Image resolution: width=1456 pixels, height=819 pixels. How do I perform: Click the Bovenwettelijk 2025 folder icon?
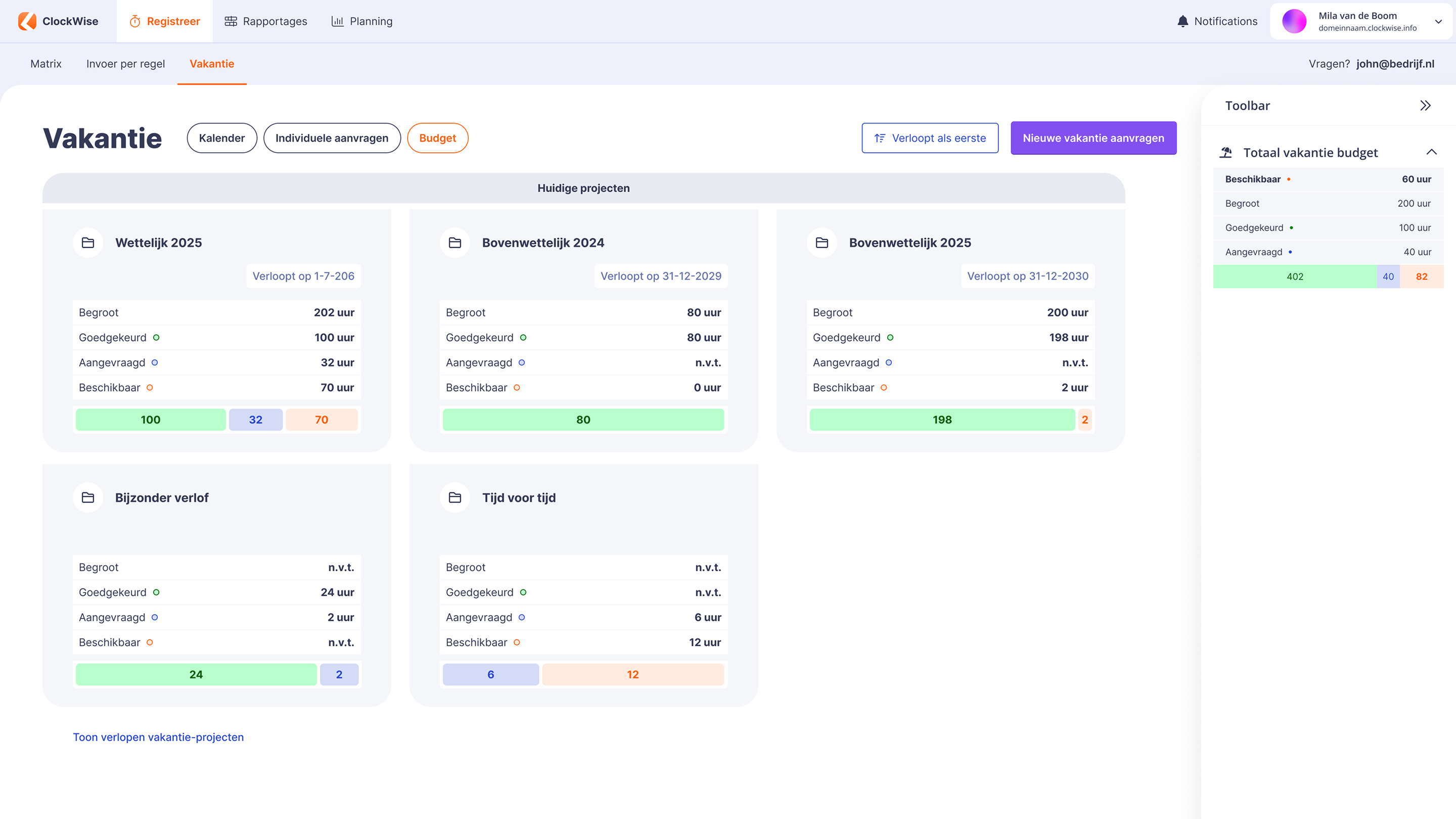click(x=822, y=243)
